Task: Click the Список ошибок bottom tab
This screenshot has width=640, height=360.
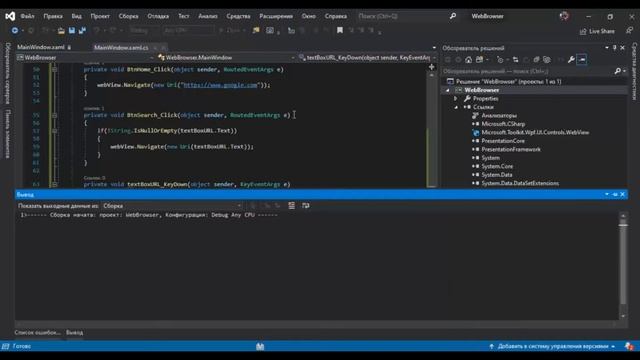Action: pos(37,332)
